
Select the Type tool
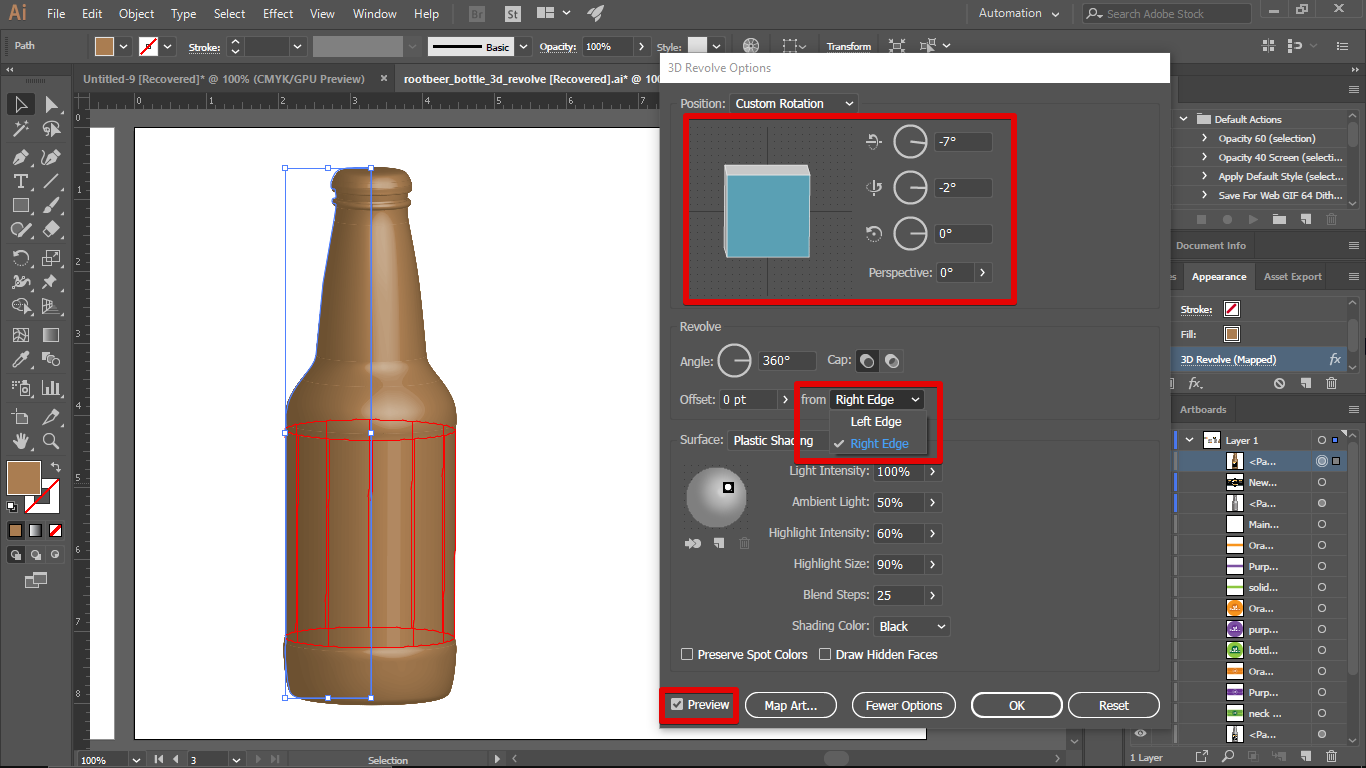[x=20, y=181]
